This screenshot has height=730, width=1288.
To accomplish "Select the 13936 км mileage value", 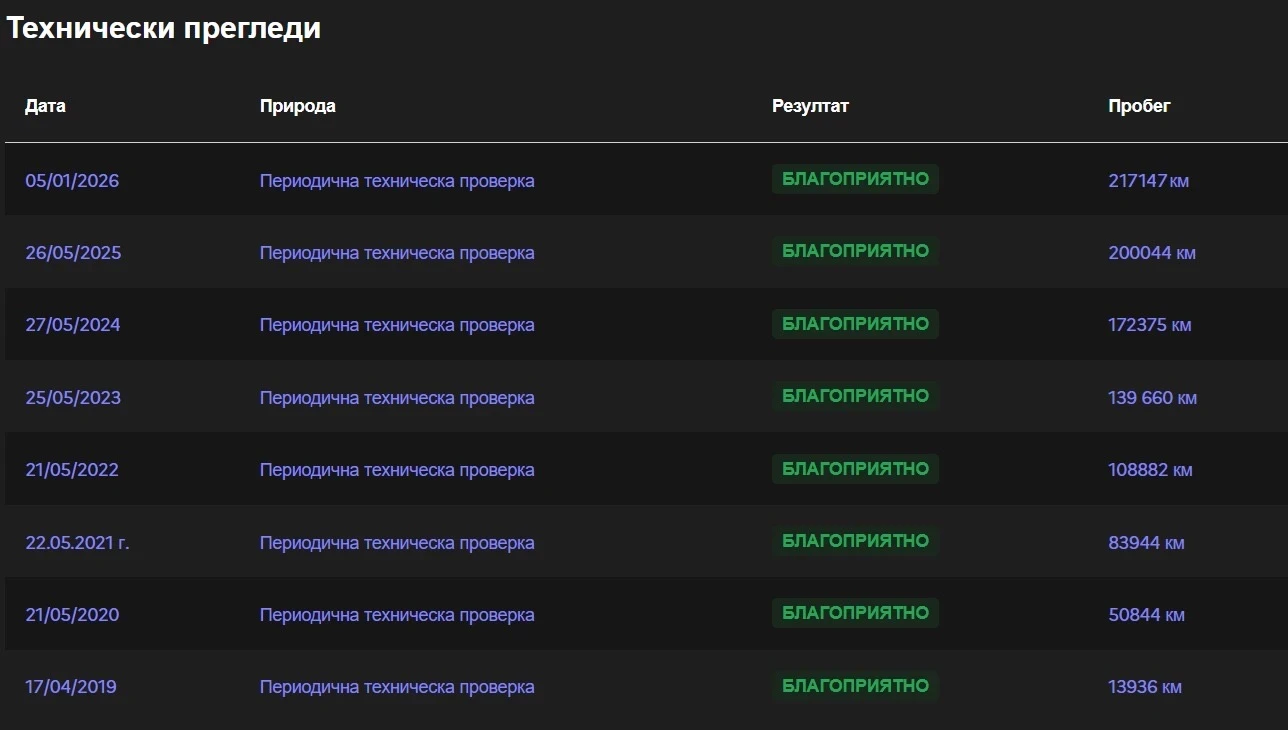I will coord(1145,687).
